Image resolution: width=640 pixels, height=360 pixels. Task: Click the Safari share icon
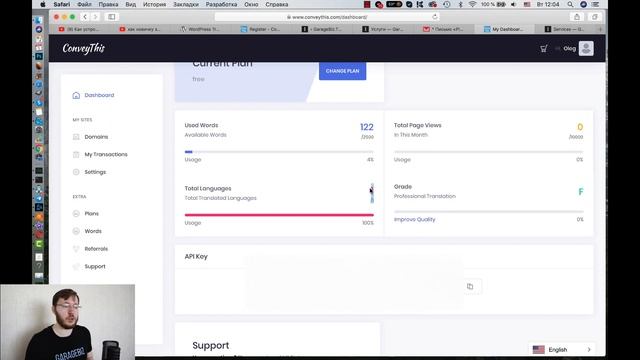(x=577, y=17)
